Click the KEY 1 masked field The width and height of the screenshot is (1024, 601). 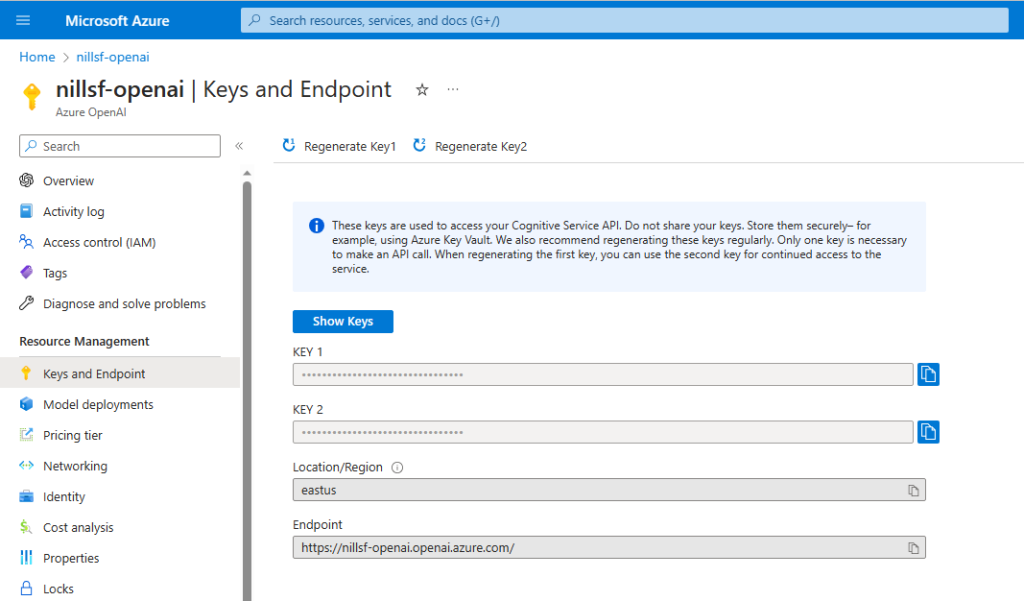coord(603,374)
